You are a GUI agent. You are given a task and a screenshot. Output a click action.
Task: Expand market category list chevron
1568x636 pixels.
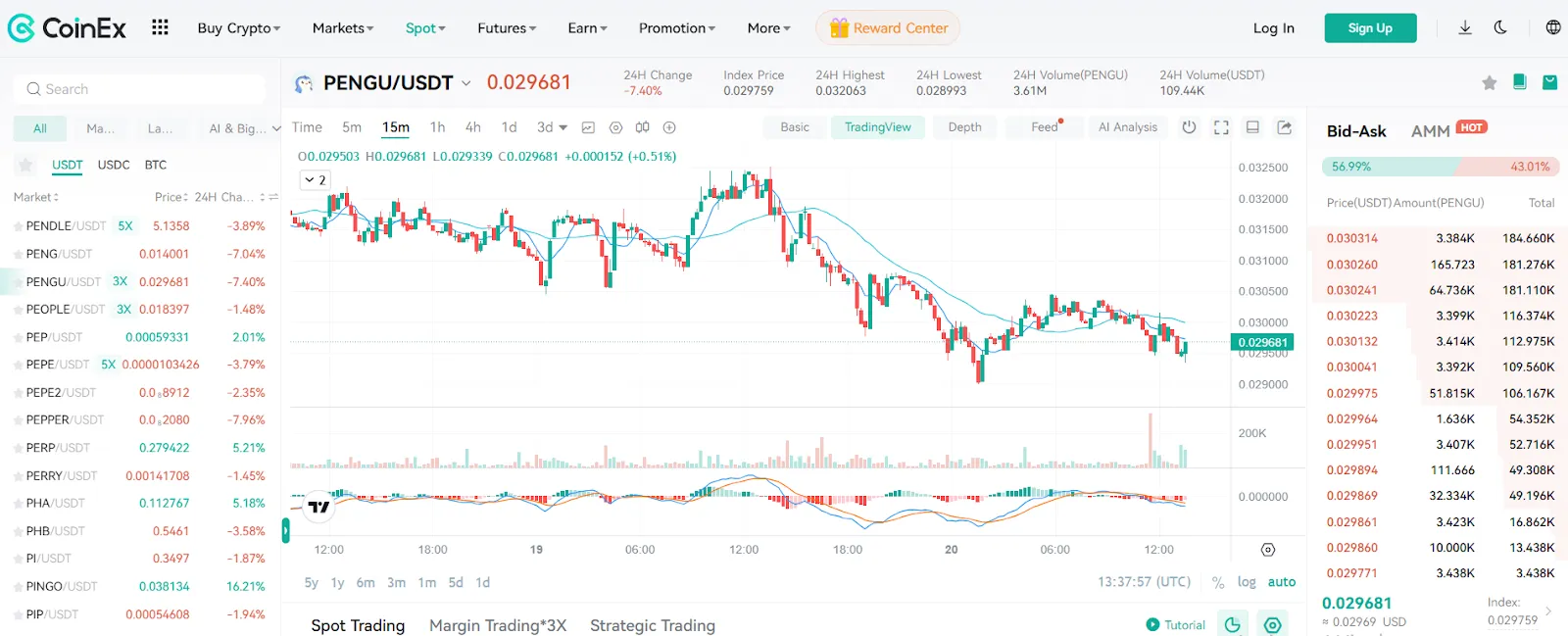click(x=276, y=128)
